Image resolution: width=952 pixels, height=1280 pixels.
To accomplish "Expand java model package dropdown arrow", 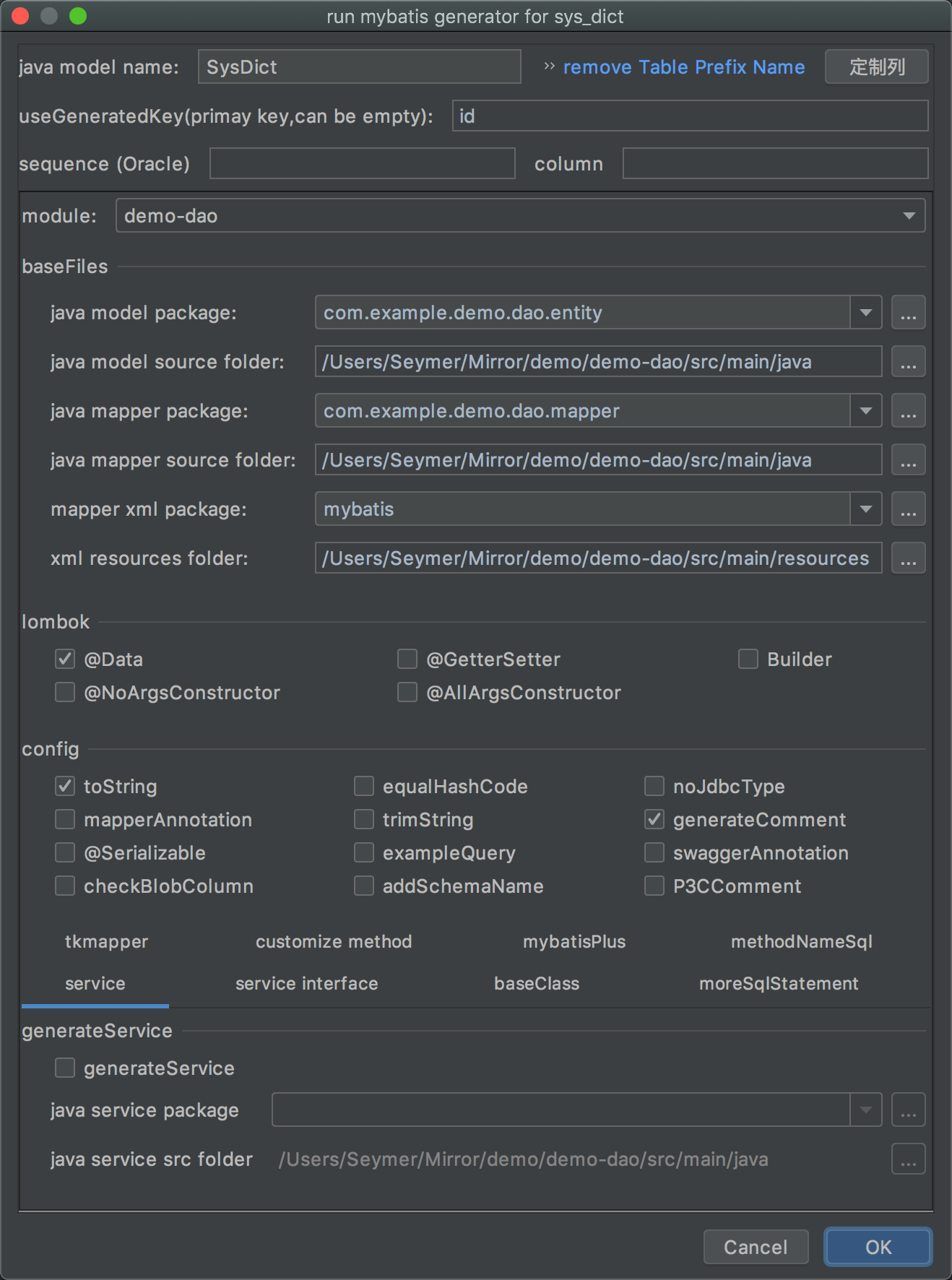I will pyautogui.click(x=865, y=313).
